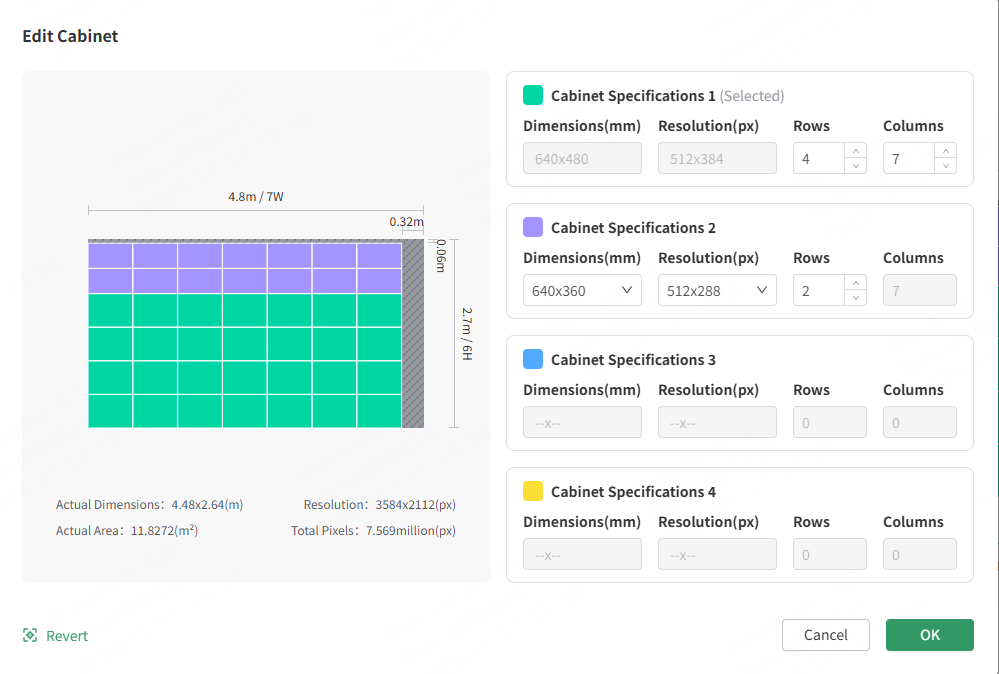Increase Rows for Cabinet Specifications 1
999x674 pixels.
pyautogui.click(x=855, y=151)
